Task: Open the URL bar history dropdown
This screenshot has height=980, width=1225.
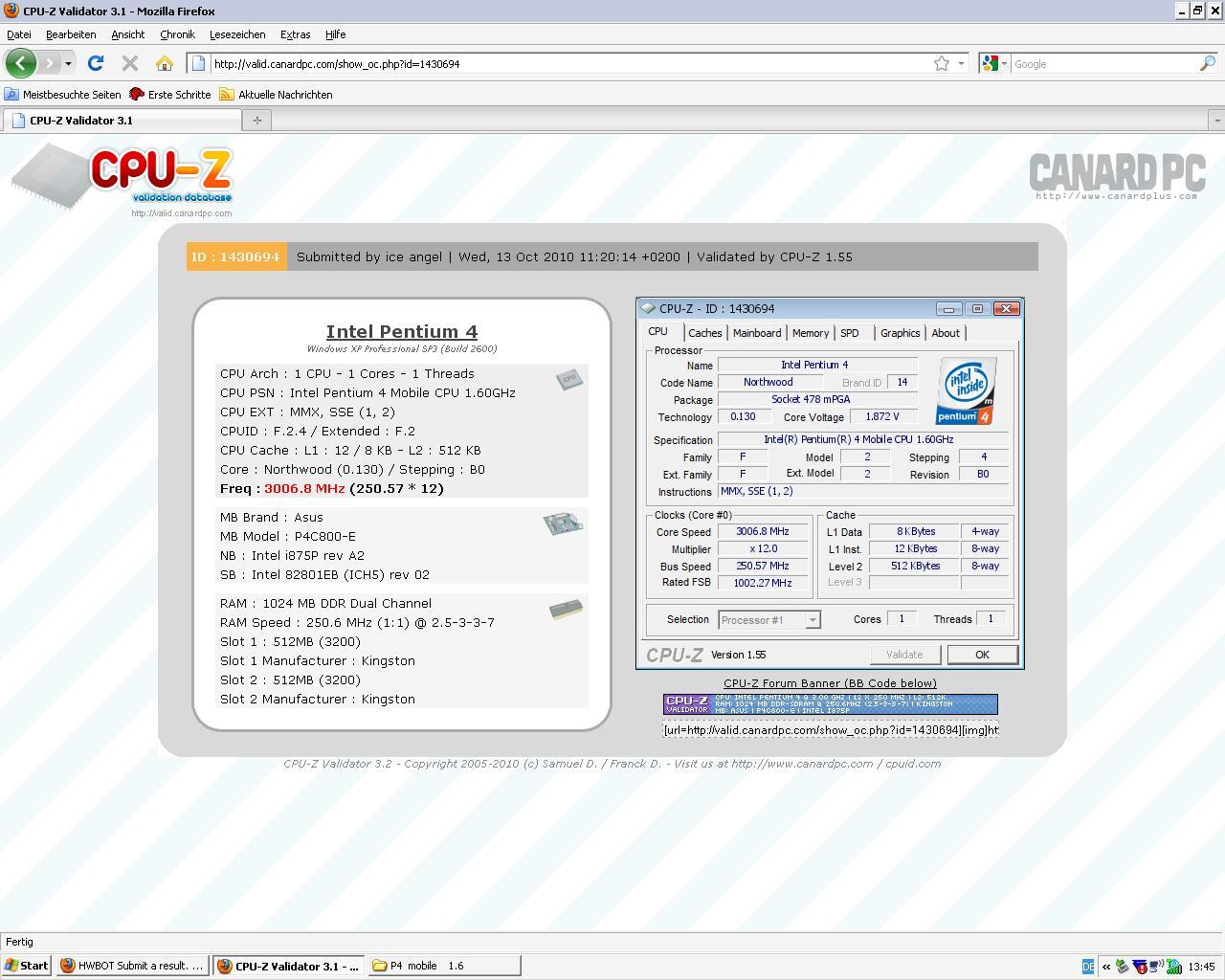Action: click(961, 63)
